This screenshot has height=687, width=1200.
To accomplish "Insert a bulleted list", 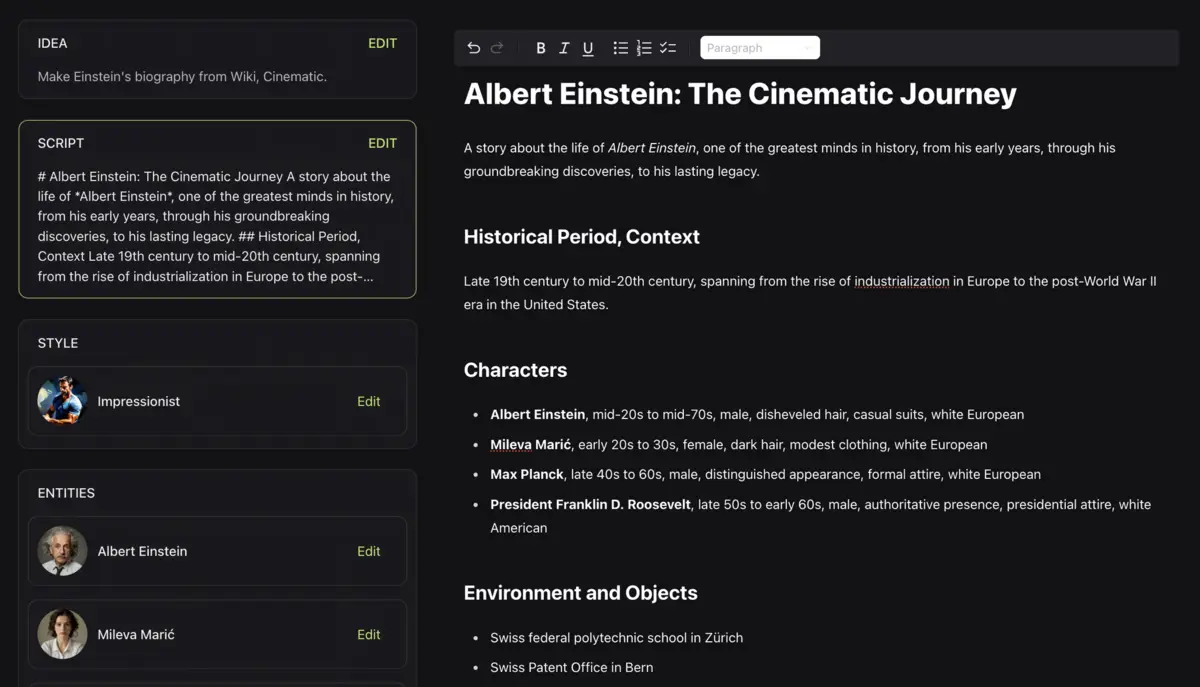I will coord(620,48).
